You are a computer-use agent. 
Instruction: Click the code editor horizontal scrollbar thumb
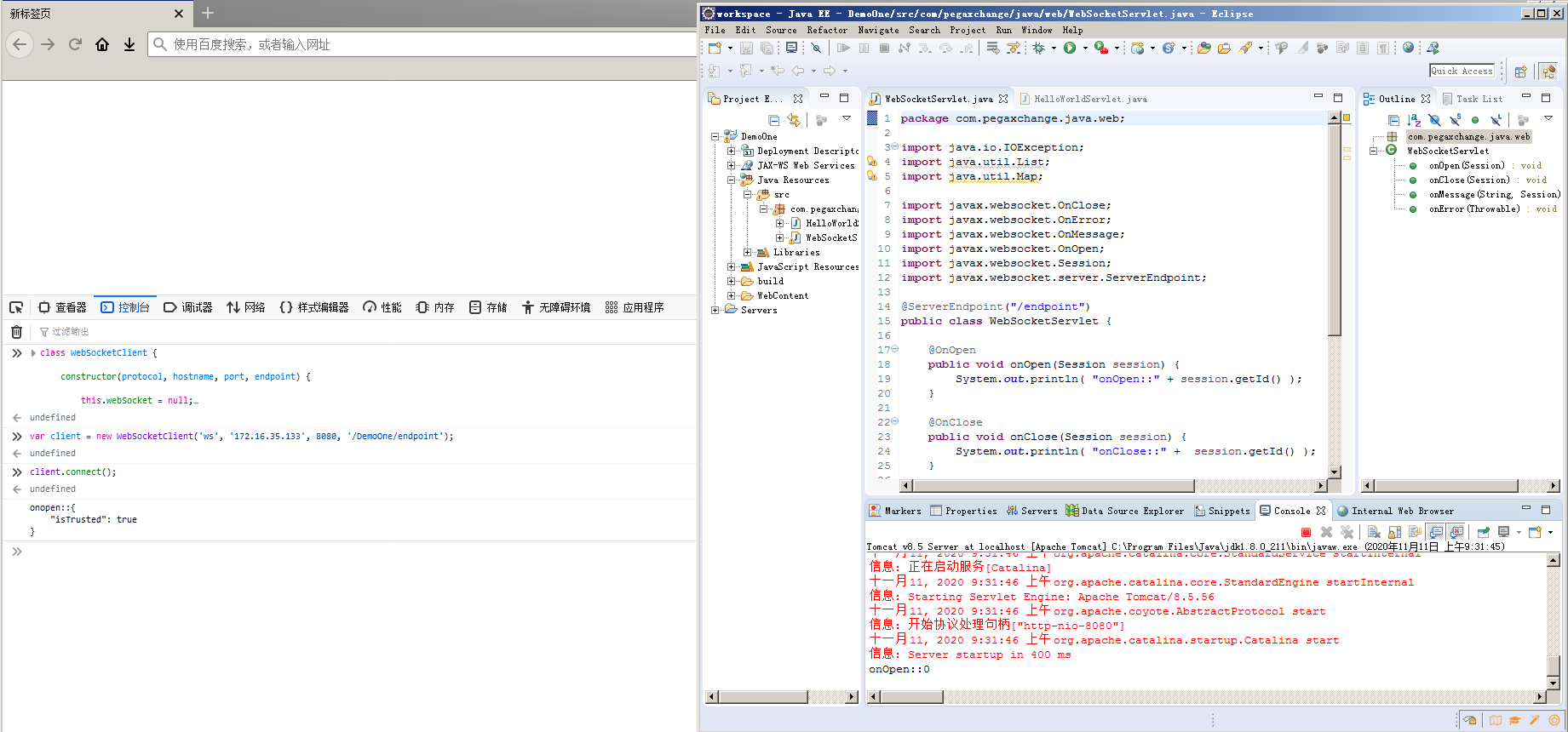pyautogui.click(x=1054, y=486)
